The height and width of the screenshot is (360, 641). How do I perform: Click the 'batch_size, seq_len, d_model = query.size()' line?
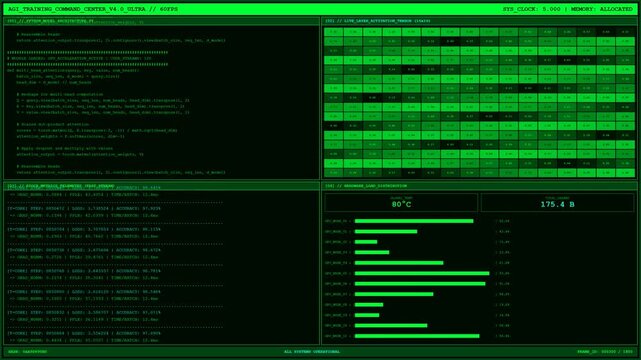coord(68,76)
